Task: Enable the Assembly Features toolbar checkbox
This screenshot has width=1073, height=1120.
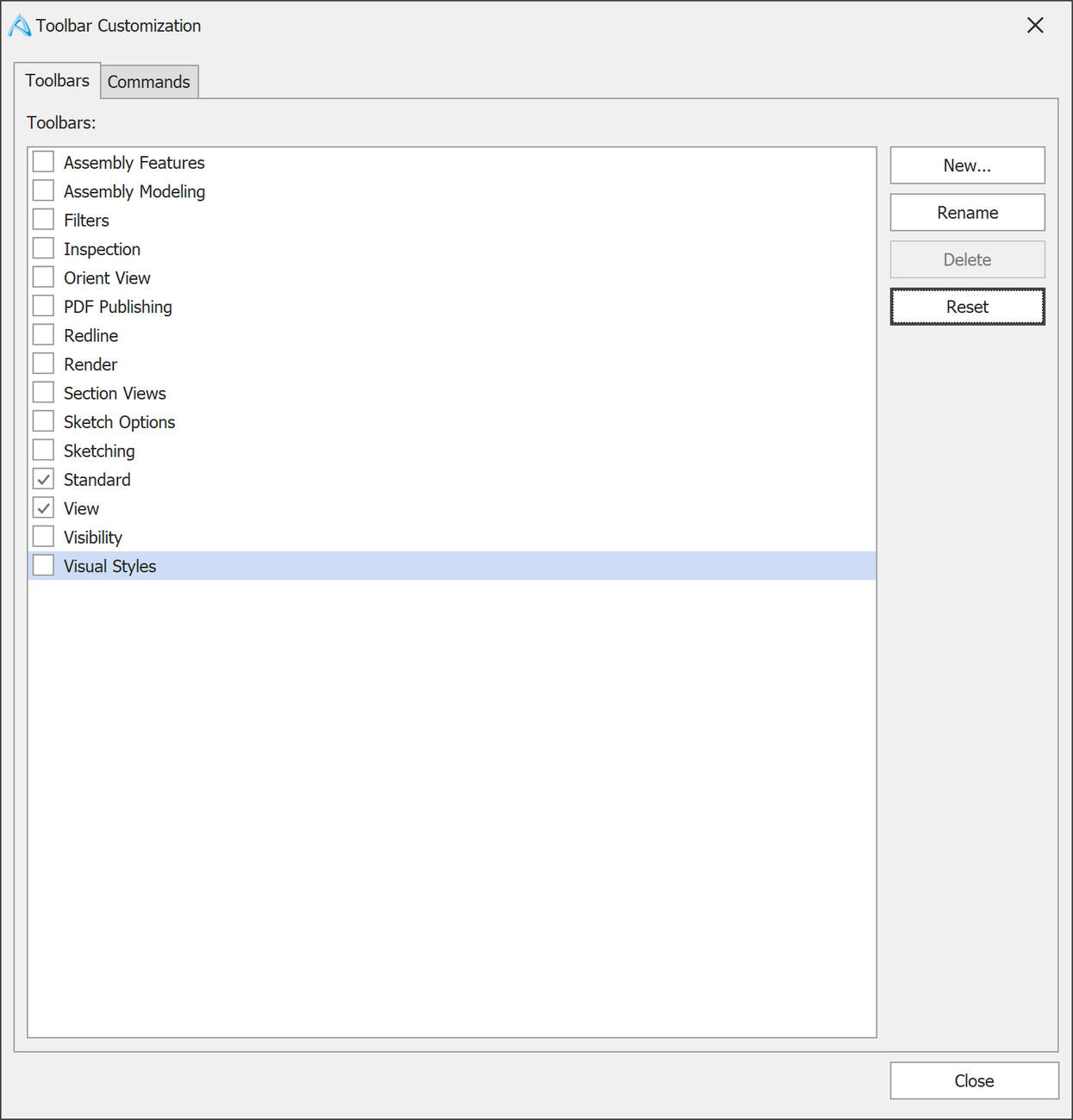Action: click(x=43, y=162)
